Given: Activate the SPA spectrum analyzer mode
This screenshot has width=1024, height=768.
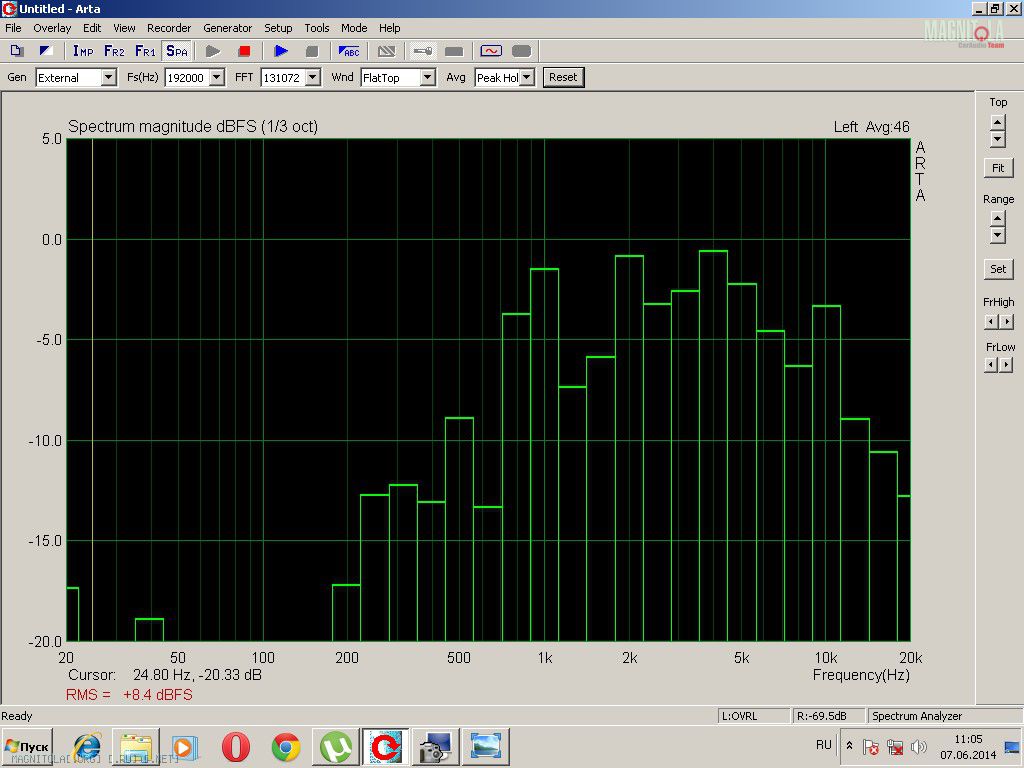Looking at the screenshot, I should click(176, 51).
